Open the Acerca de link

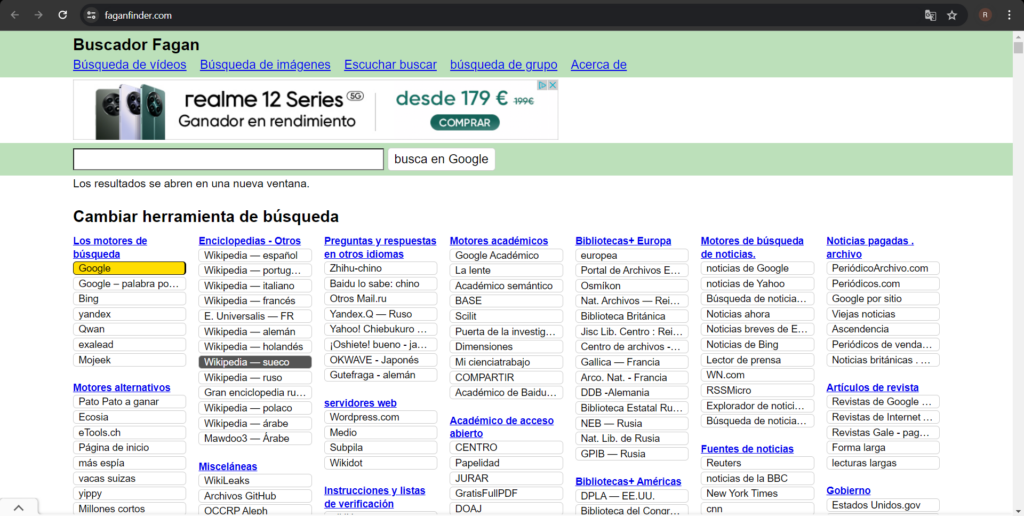click(599, 65)
